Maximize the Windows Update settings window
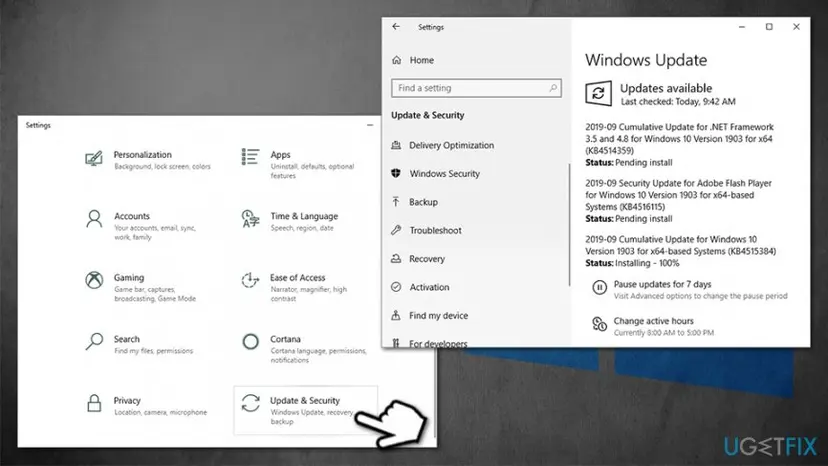Screen dimensions: 828x466 [769, 26]
